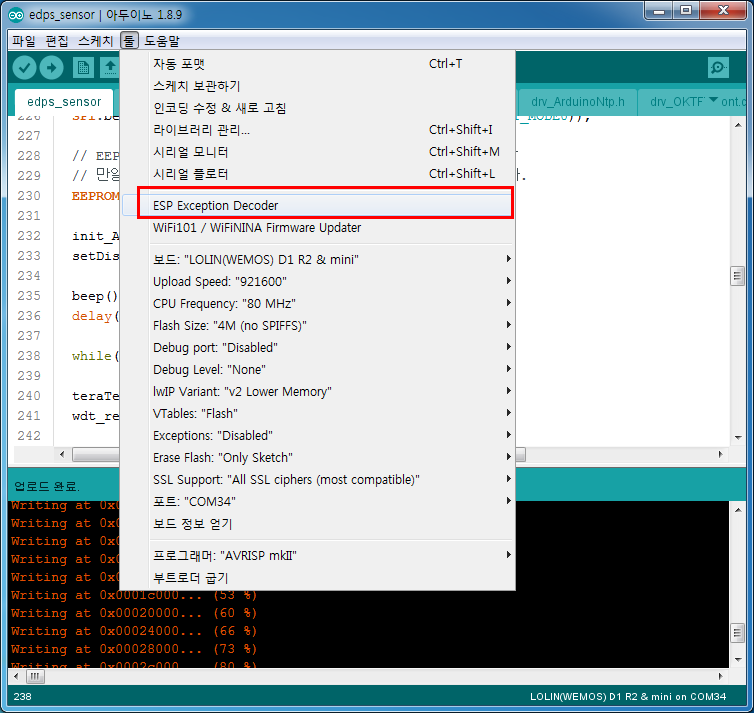Open the 도움말 menu
Viewport: 754px width, 713px height.
pos(162,41)
